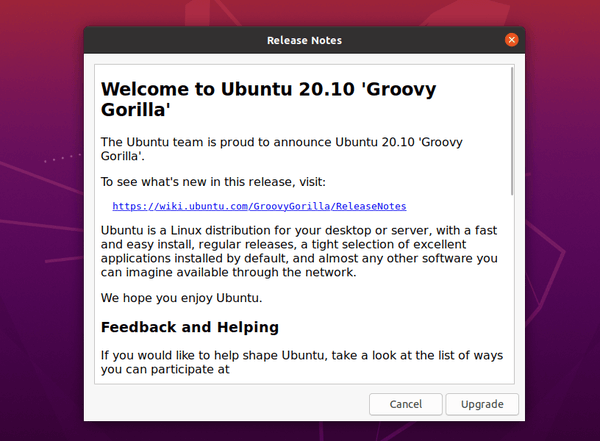
Task: Click the 'you can participate at' line
Action: point(165,370)
